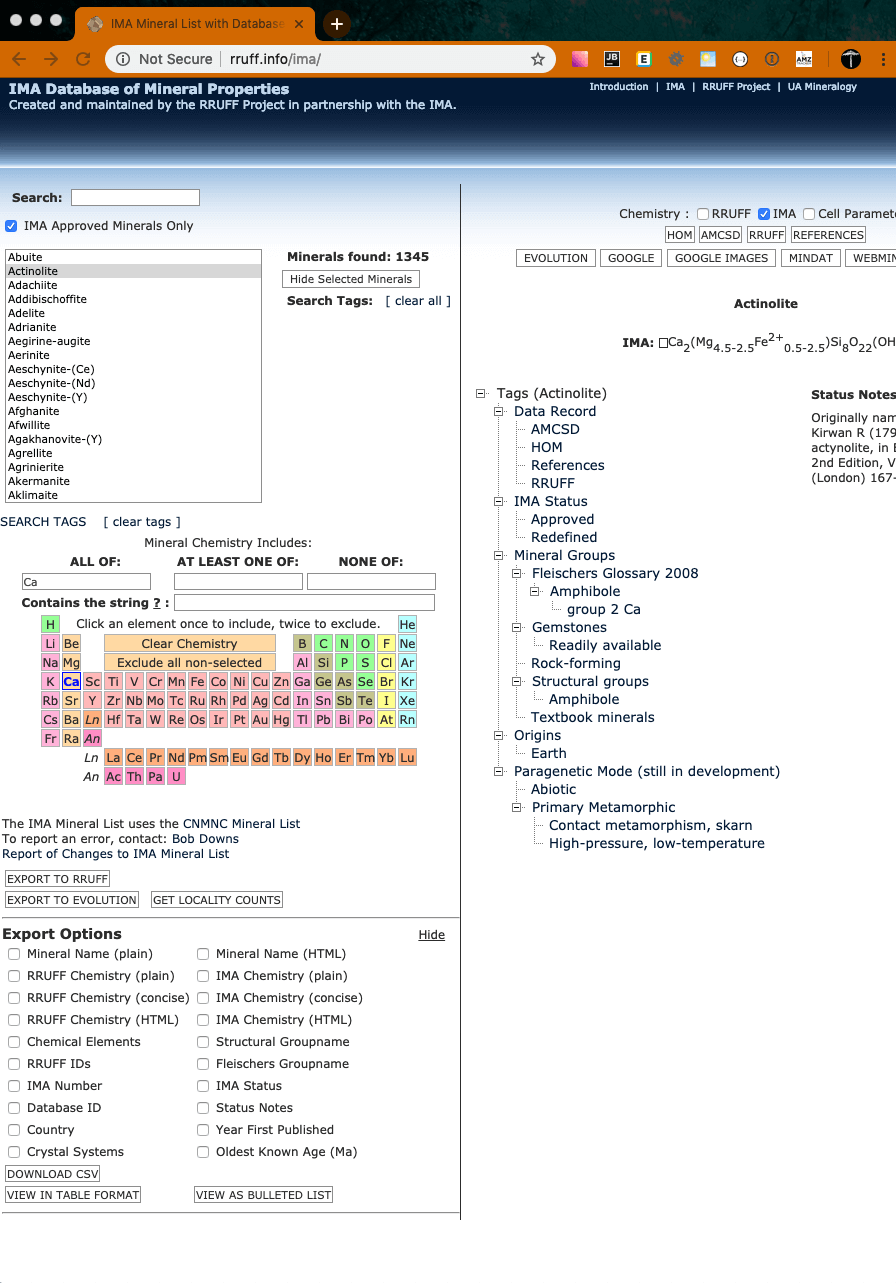Check Oldest Known Age (Ma) option

203,1152
